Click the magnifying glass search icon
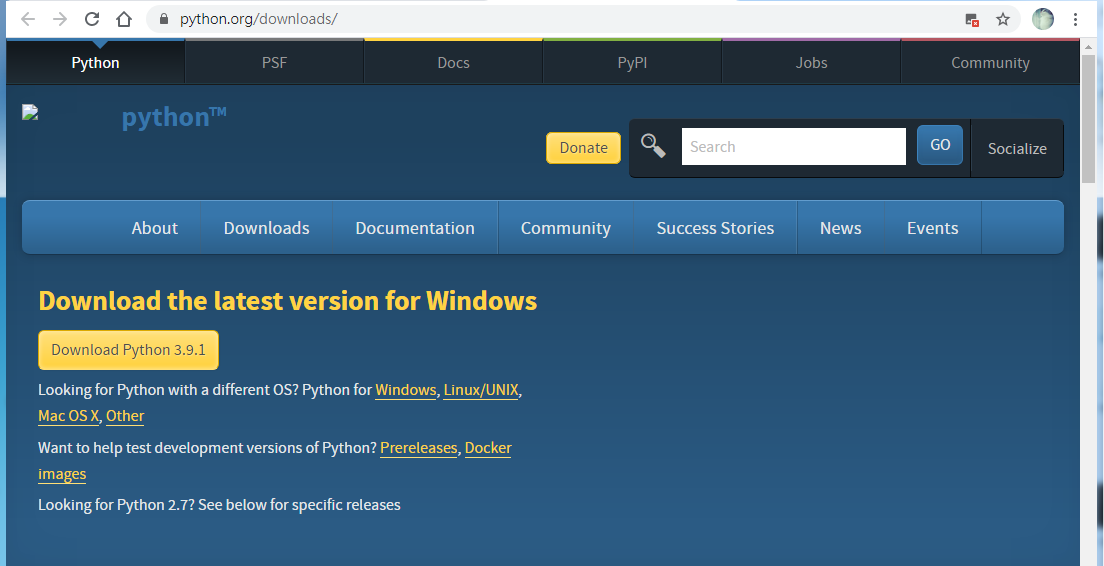The width and height of the screenshot is (1104, 566). pyautogui.click(x=653, y=146)
